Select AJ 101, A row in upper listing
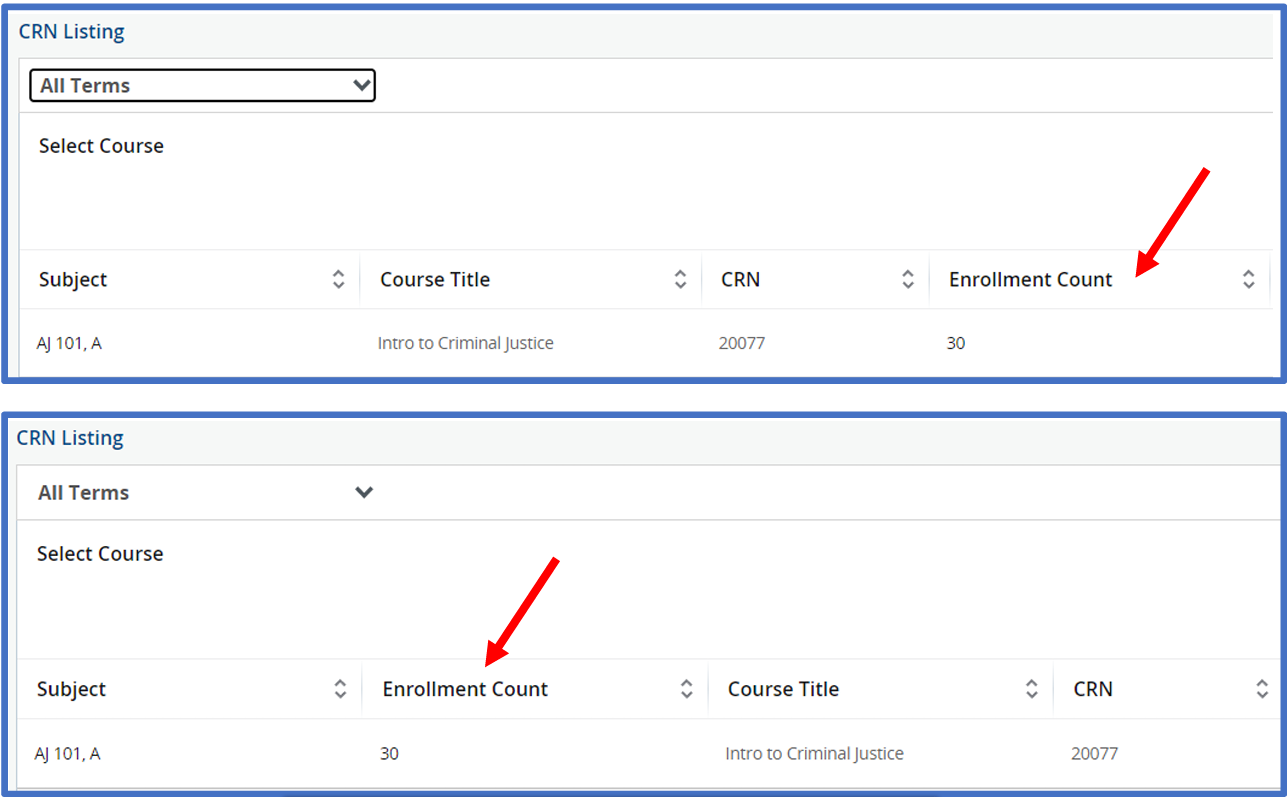Viewport: 1287px width, 797px height. [x=69, y=344]
